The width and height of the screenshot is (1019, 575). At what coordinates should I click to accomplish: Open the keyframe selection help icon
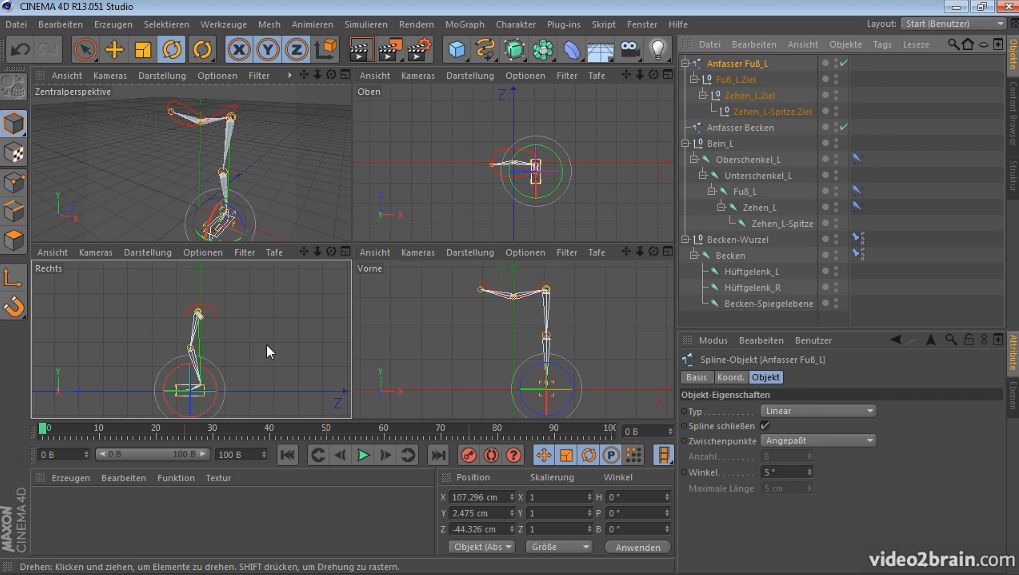pyautogui.click(x=513, y=455)
